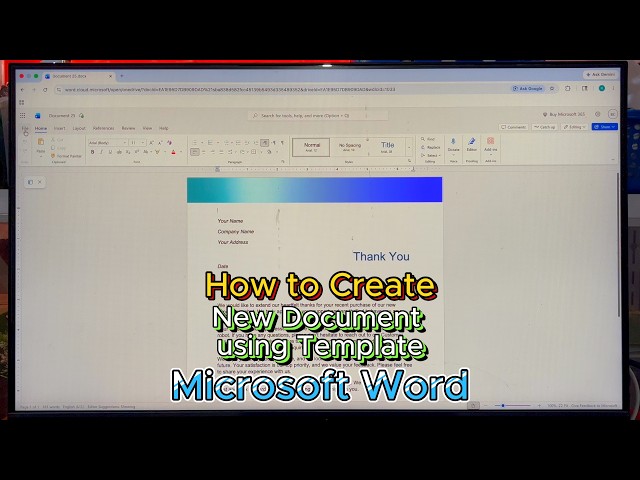Click the bulleted list icon
Screen dimensions: 640x480
click(195, 143)
